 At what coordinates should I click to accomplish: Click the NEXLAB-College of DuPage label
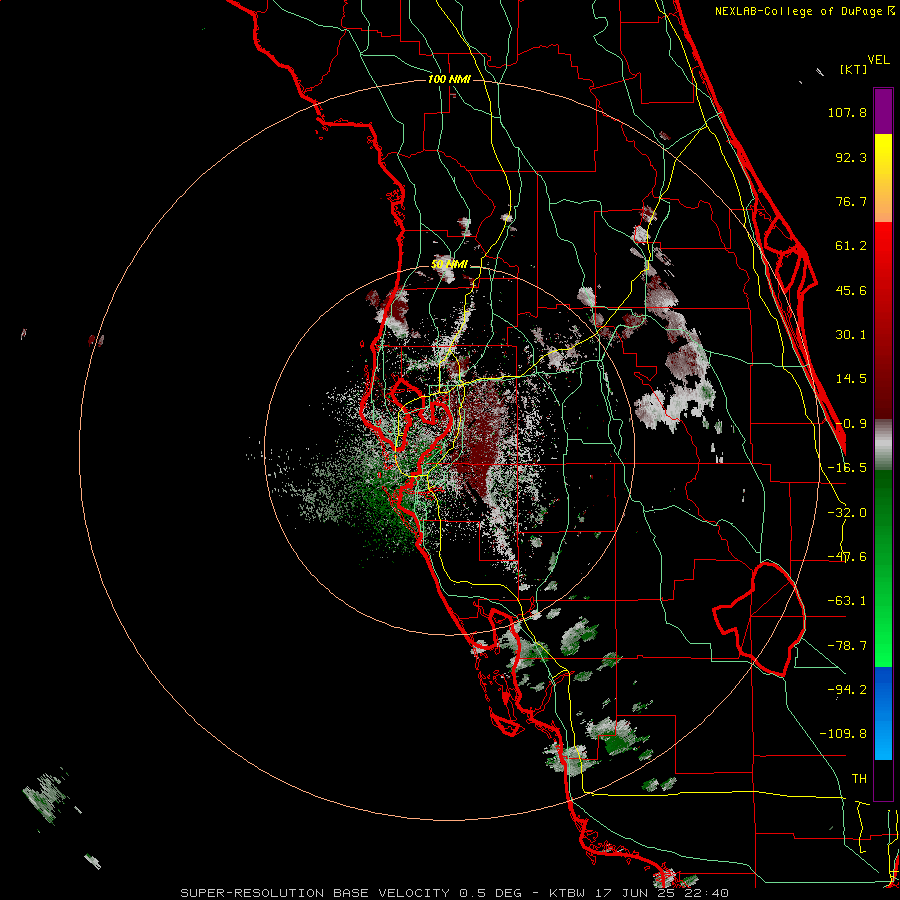click(x=799, y=11)
